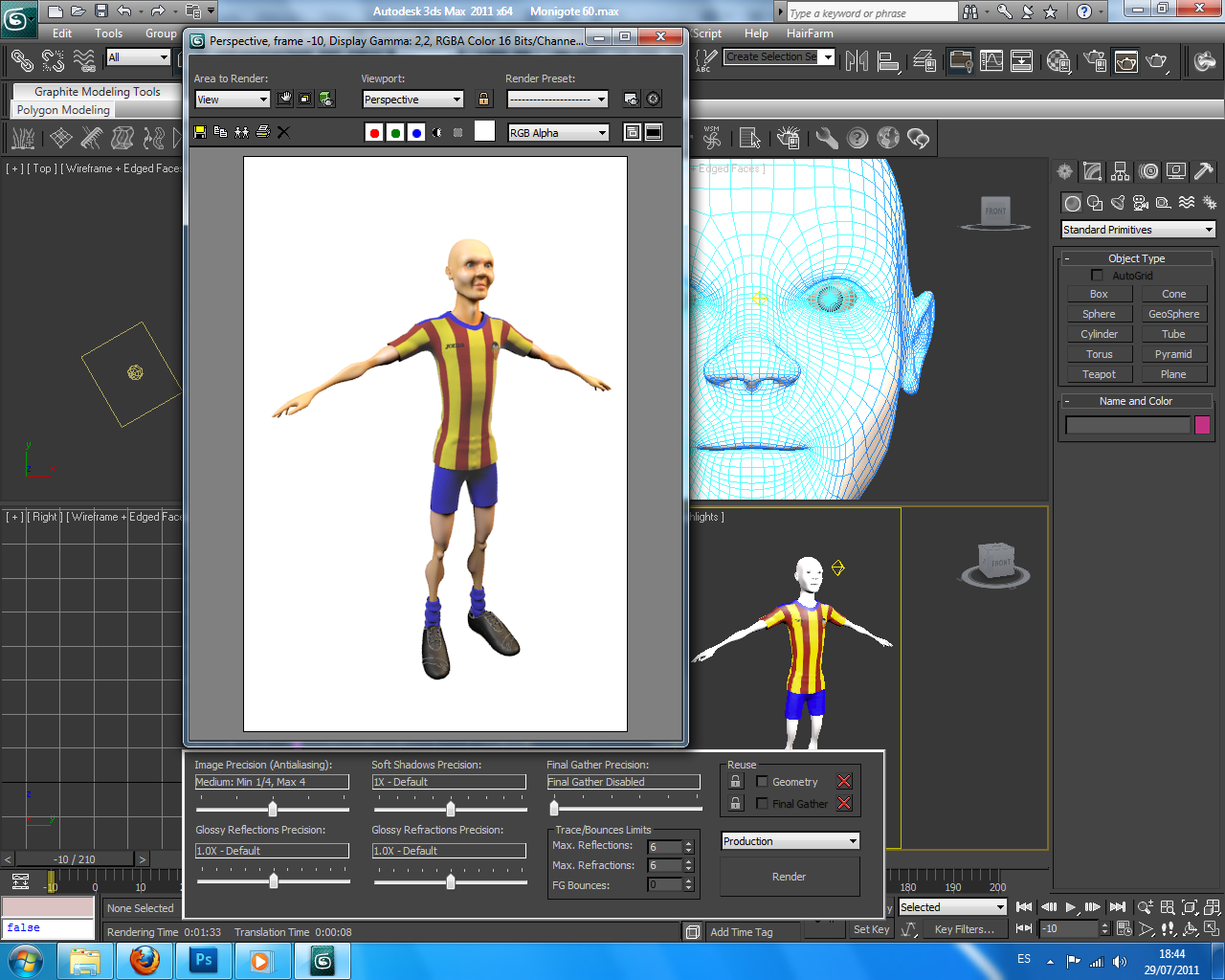Click the object name input field
The image size is (1225, 980).
coord(1127,425)
